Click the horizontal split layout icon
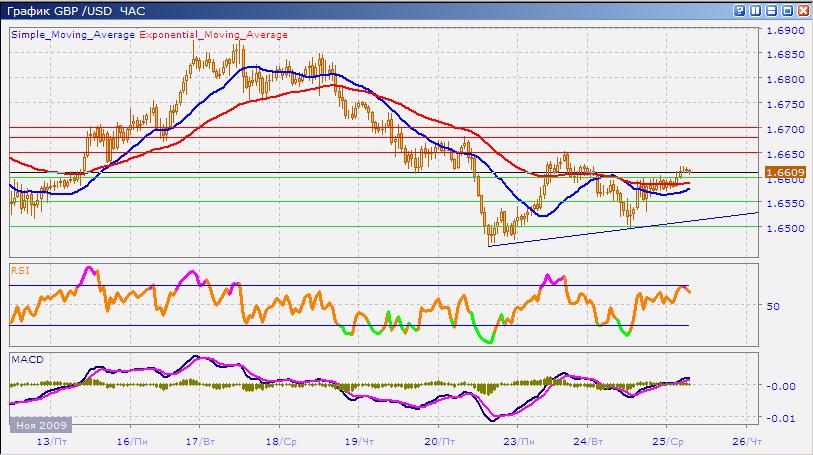 click(771, 10)
